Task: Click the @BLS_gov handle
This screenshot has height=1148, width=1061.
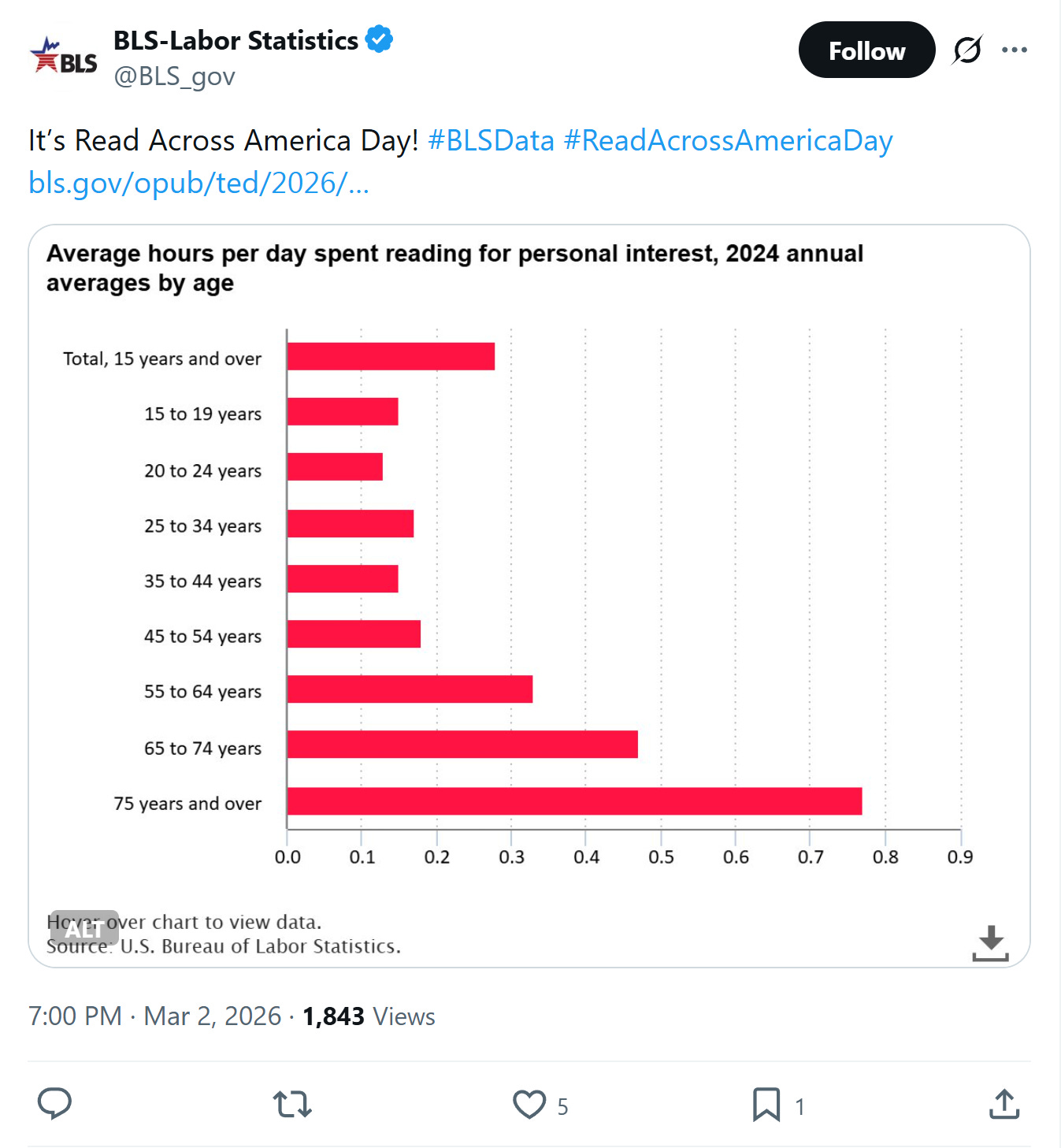Action: [174, 76]
